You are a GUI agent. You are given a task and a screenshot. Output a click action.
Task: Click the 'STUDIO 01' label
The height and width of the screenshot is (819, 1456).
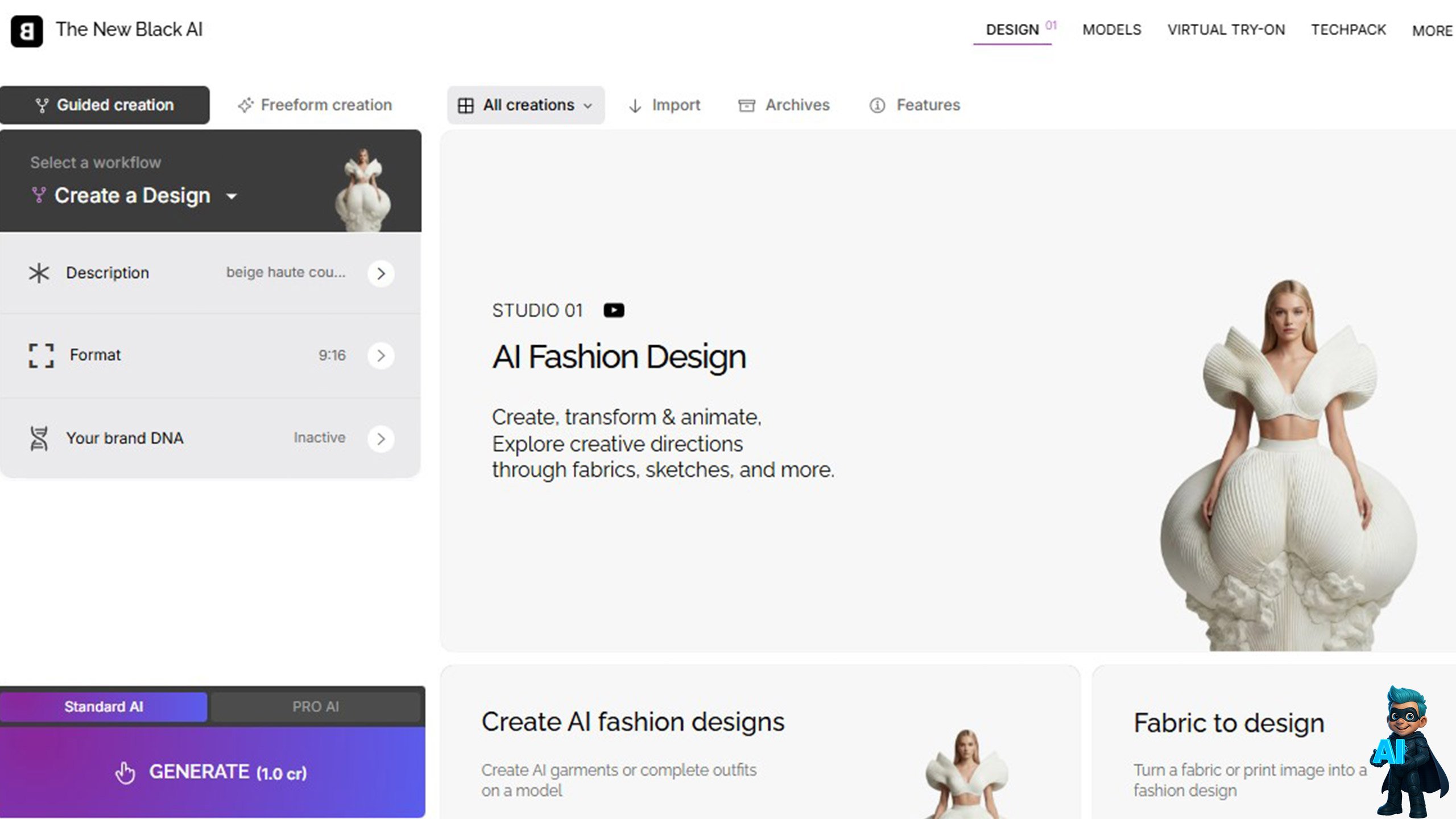tap(537, 311)
